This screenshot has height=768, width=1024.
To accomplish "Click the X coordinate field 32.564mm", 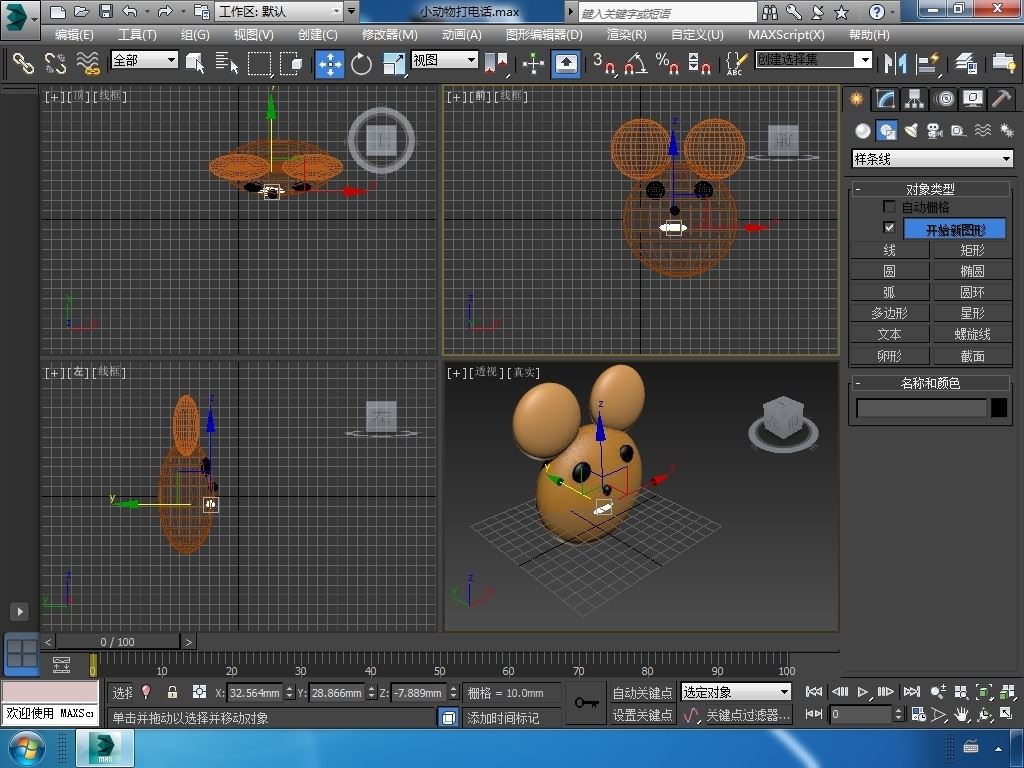I will coord(255,693).
